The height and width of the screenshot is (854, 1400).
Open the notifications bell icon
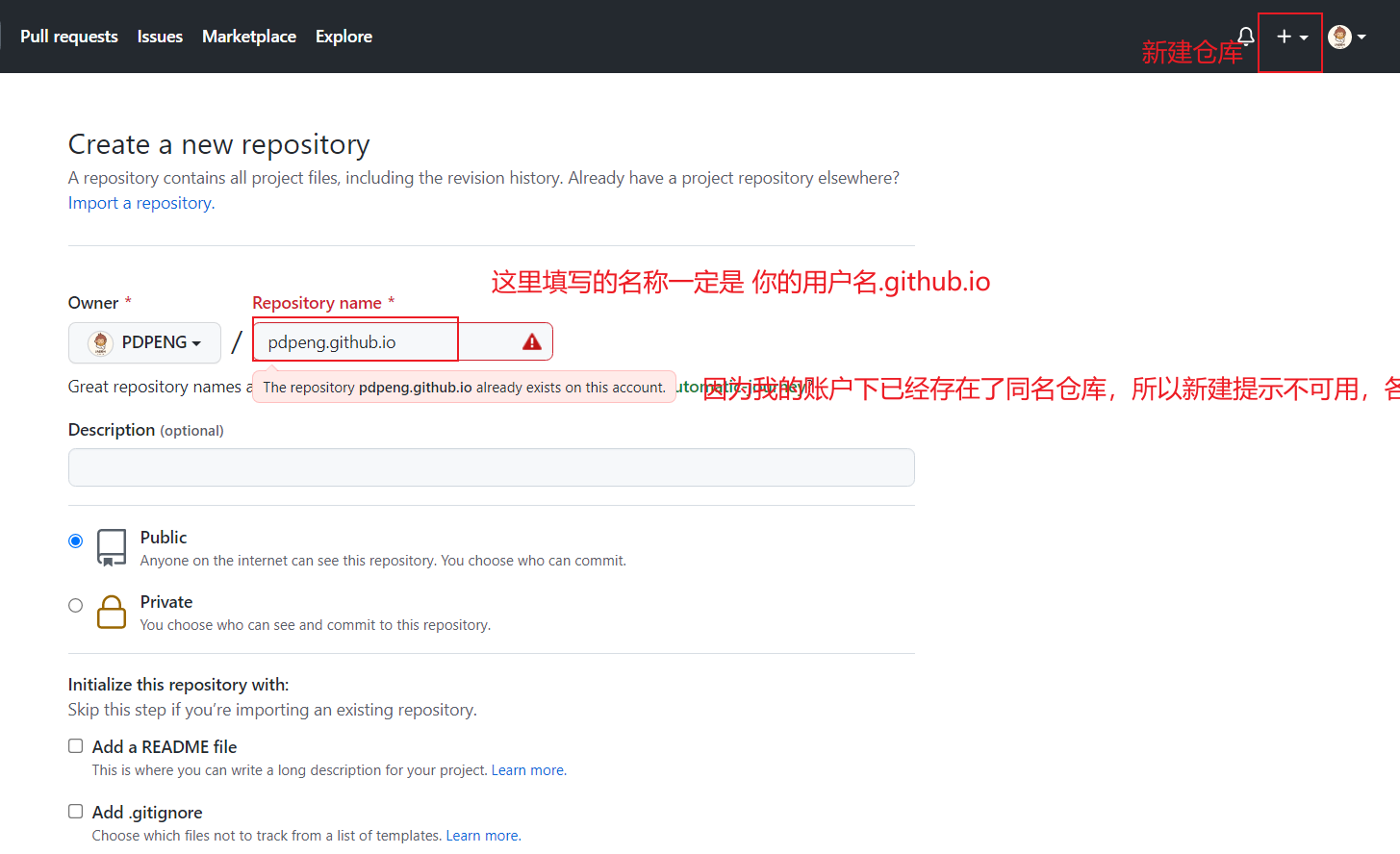coord(1245,37)
